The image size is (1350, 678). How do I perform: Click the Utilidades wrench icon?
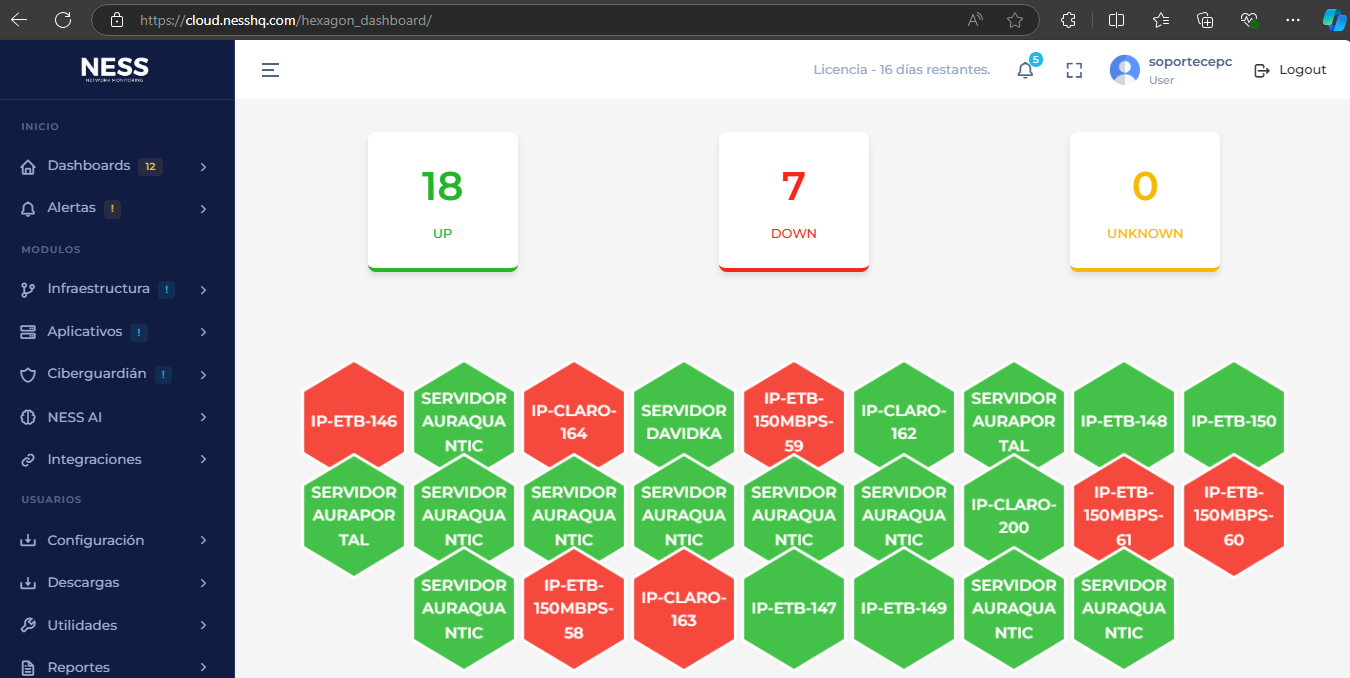[x=28, y=625]
